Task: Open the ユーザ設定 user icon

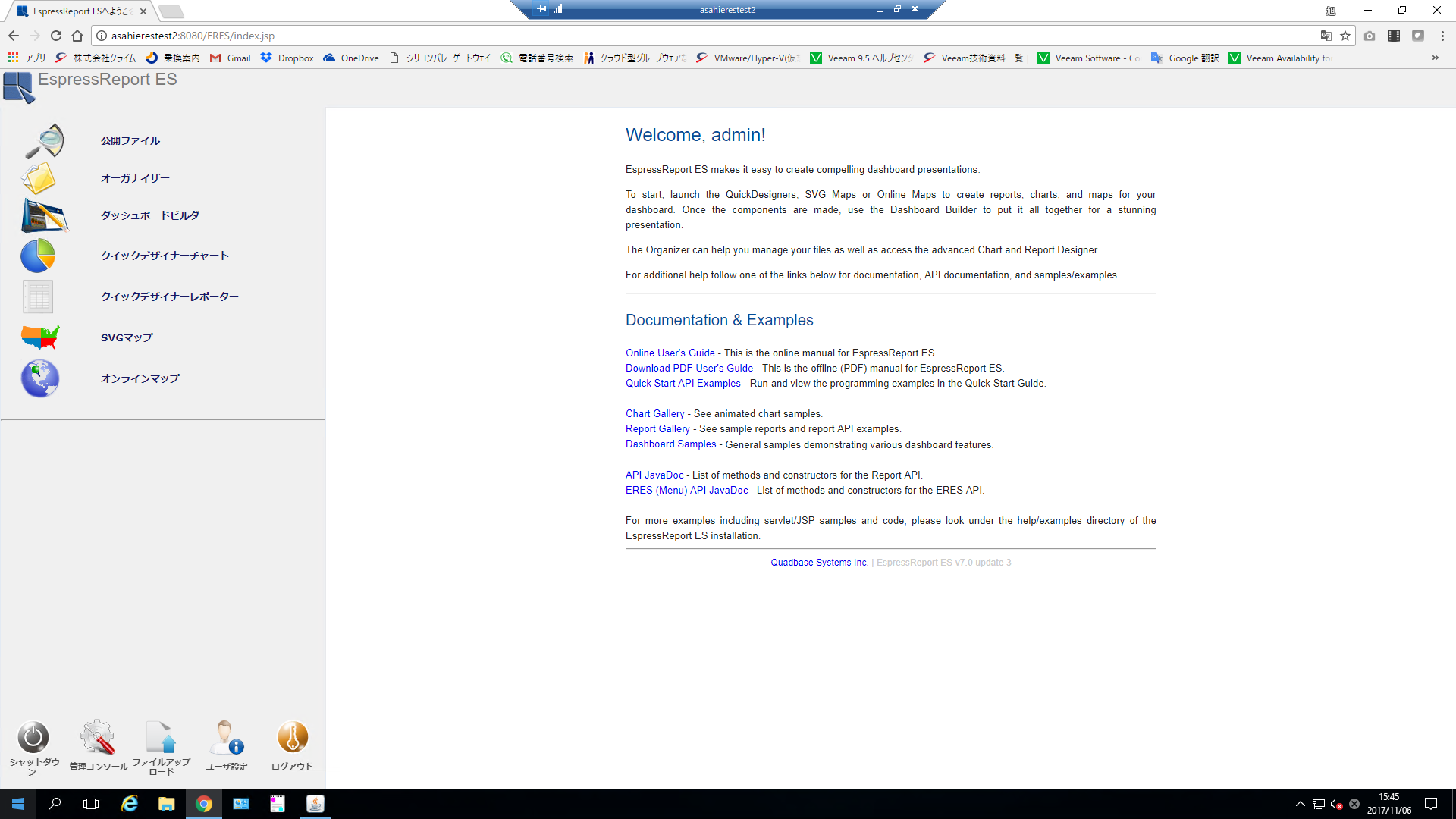Action: (226, 737)
